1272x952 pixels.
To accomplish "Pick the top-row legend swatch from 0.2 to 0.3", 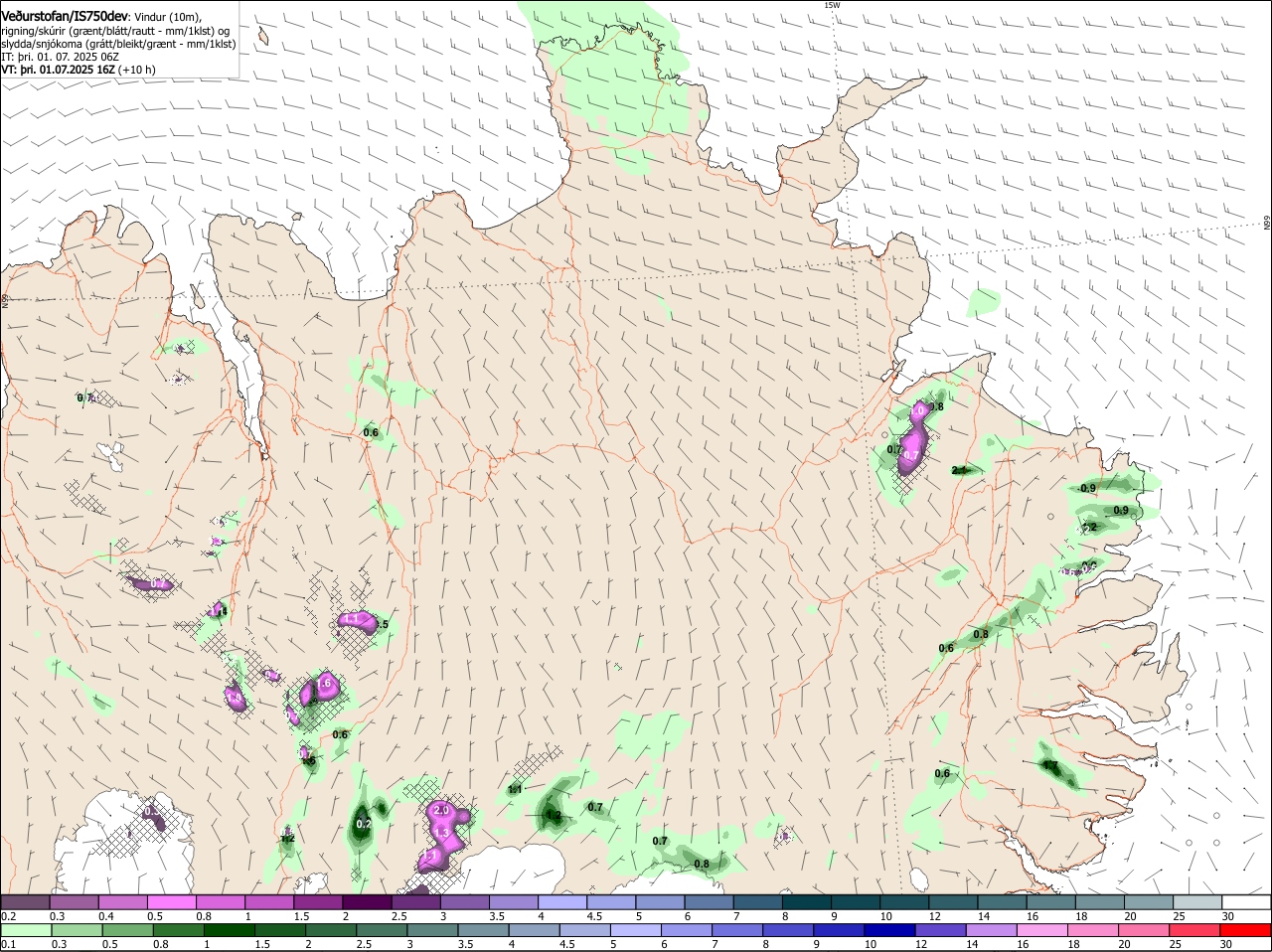I will pos(25,902).
